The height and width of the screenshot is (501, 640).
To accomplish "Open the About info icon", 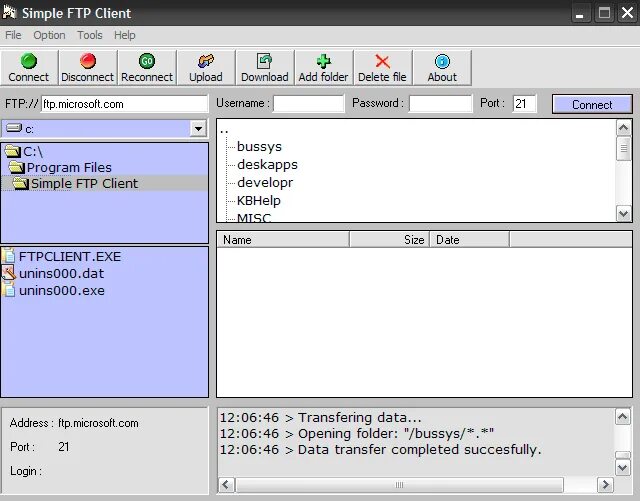I will 442,61.
